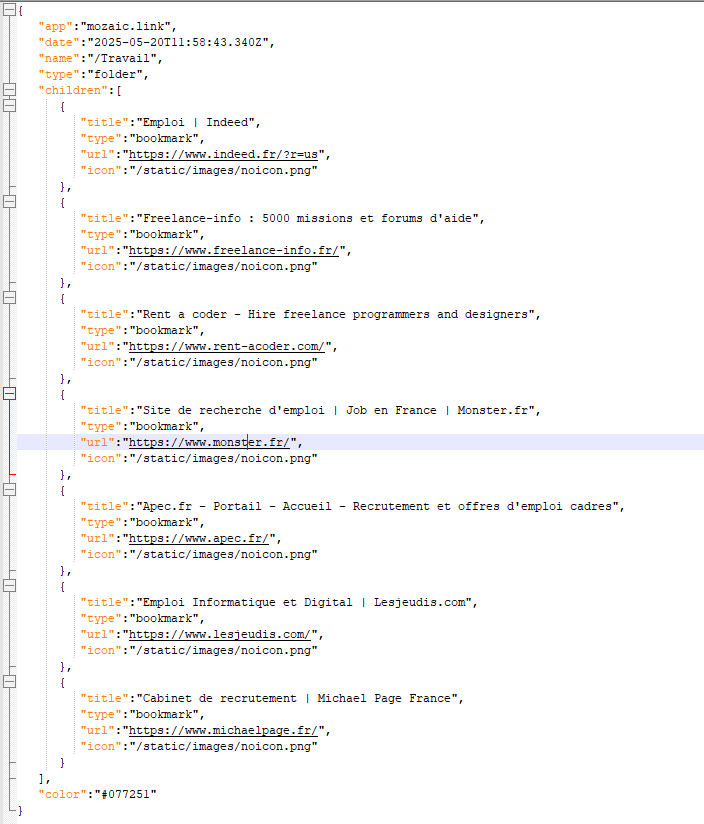Click "bookmark" type value in Lesjeudis block
The image size is (704, 824).
point(164,619)
